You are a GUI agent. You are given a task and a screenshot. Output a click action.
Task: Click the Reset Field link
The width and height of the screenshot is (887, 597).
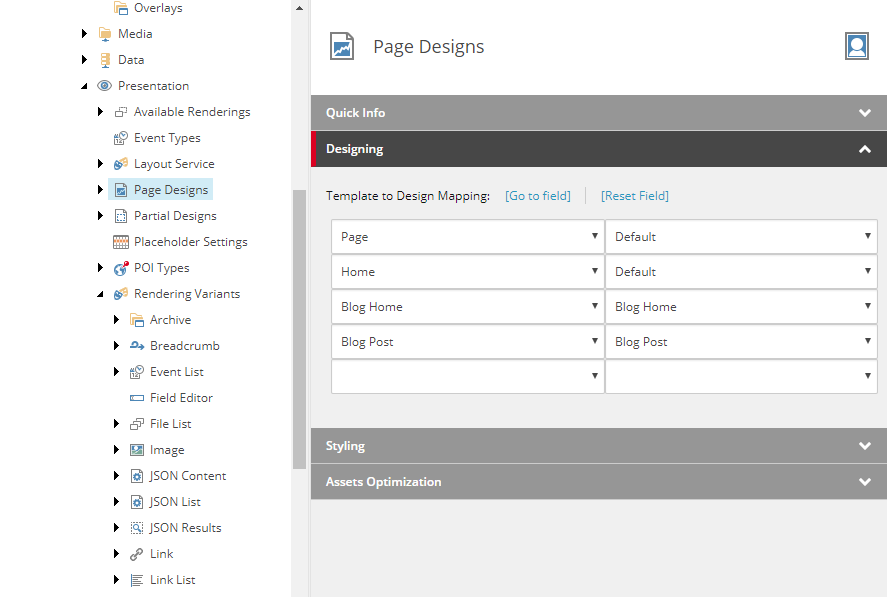click(635, 196)
